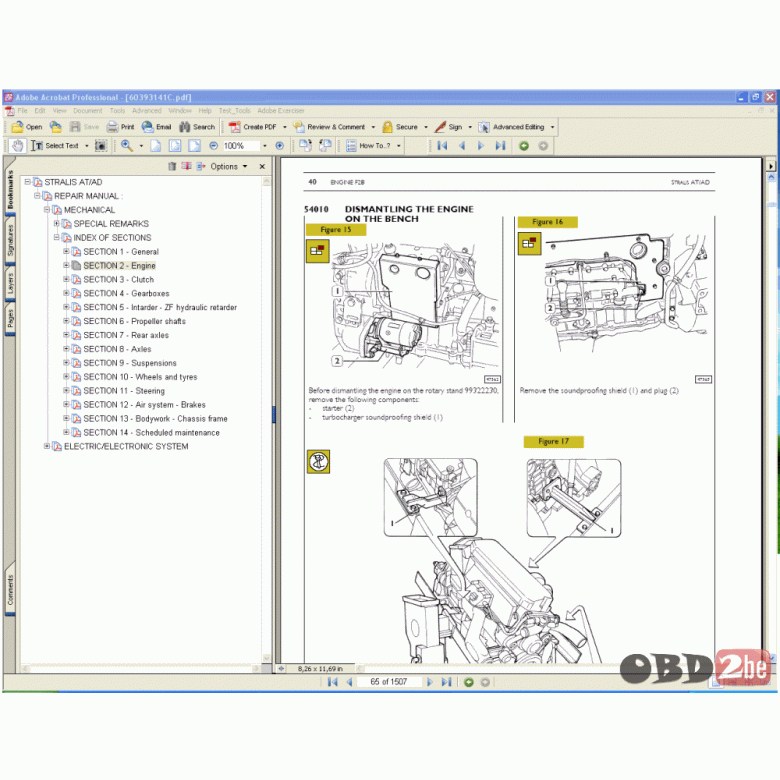Open the Comments side tab
Image resolution: width=780 pixels, height=780 pixels.
coord(10,590)
